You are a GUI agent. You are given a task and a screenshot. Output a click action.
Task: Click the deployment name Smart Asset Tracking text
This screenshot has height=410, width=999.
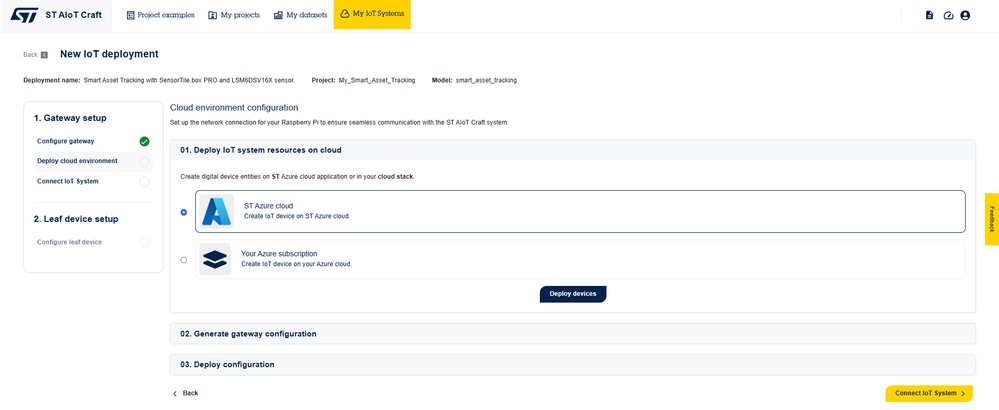coord(189,81)
